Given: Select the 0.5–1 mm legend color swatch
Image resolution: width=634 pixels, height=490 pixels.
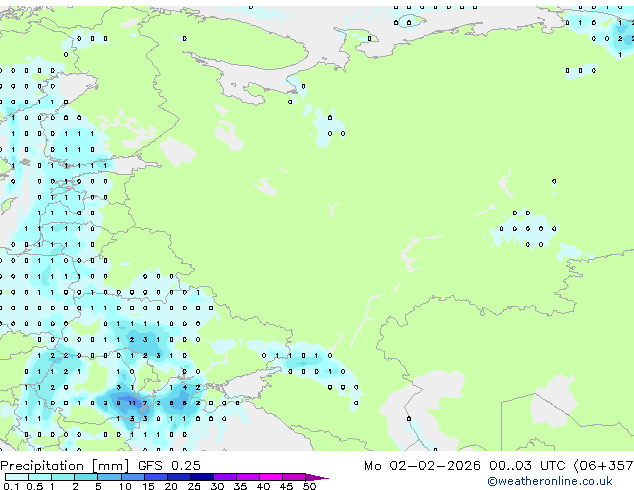Looking at the screenshot, I should tap(40, 477).
